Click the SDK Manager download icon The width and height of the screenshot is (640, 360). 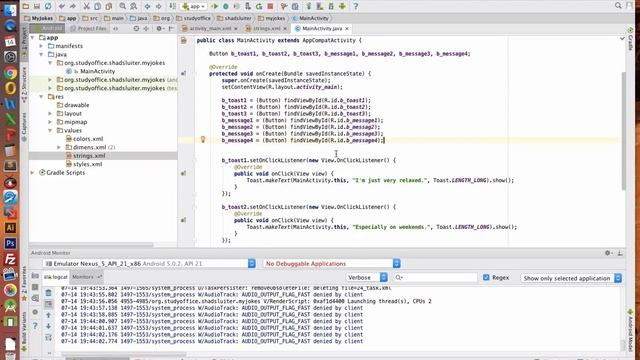(x=331, y=6)
